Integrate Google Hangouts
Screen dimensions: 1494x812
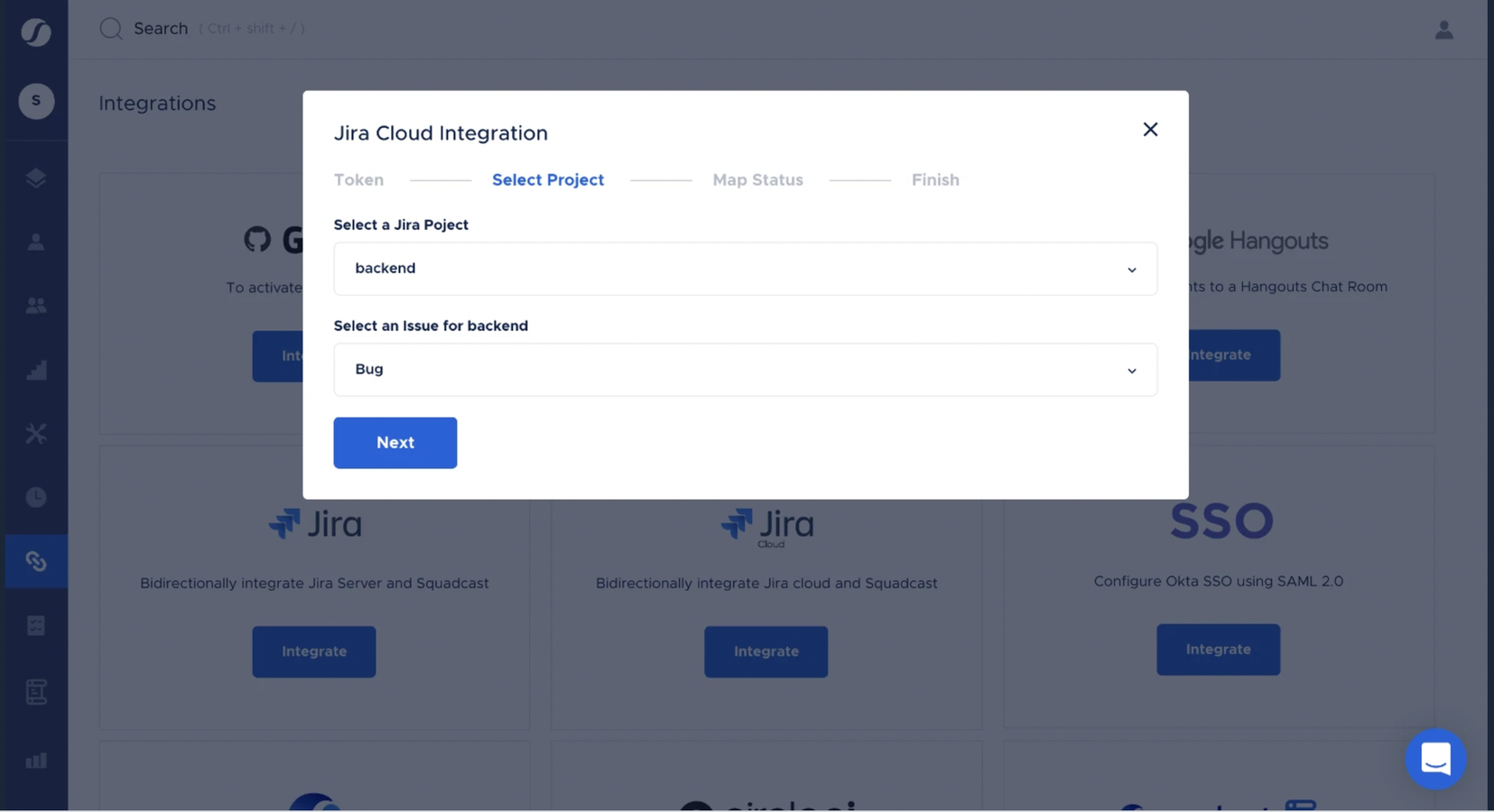coord(1234,355)
